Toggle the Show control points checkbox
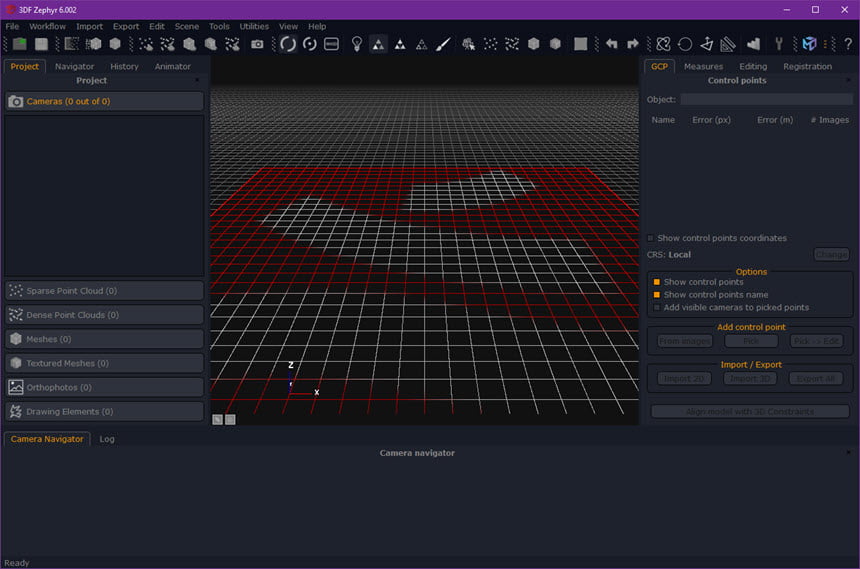 coord(657,282)
